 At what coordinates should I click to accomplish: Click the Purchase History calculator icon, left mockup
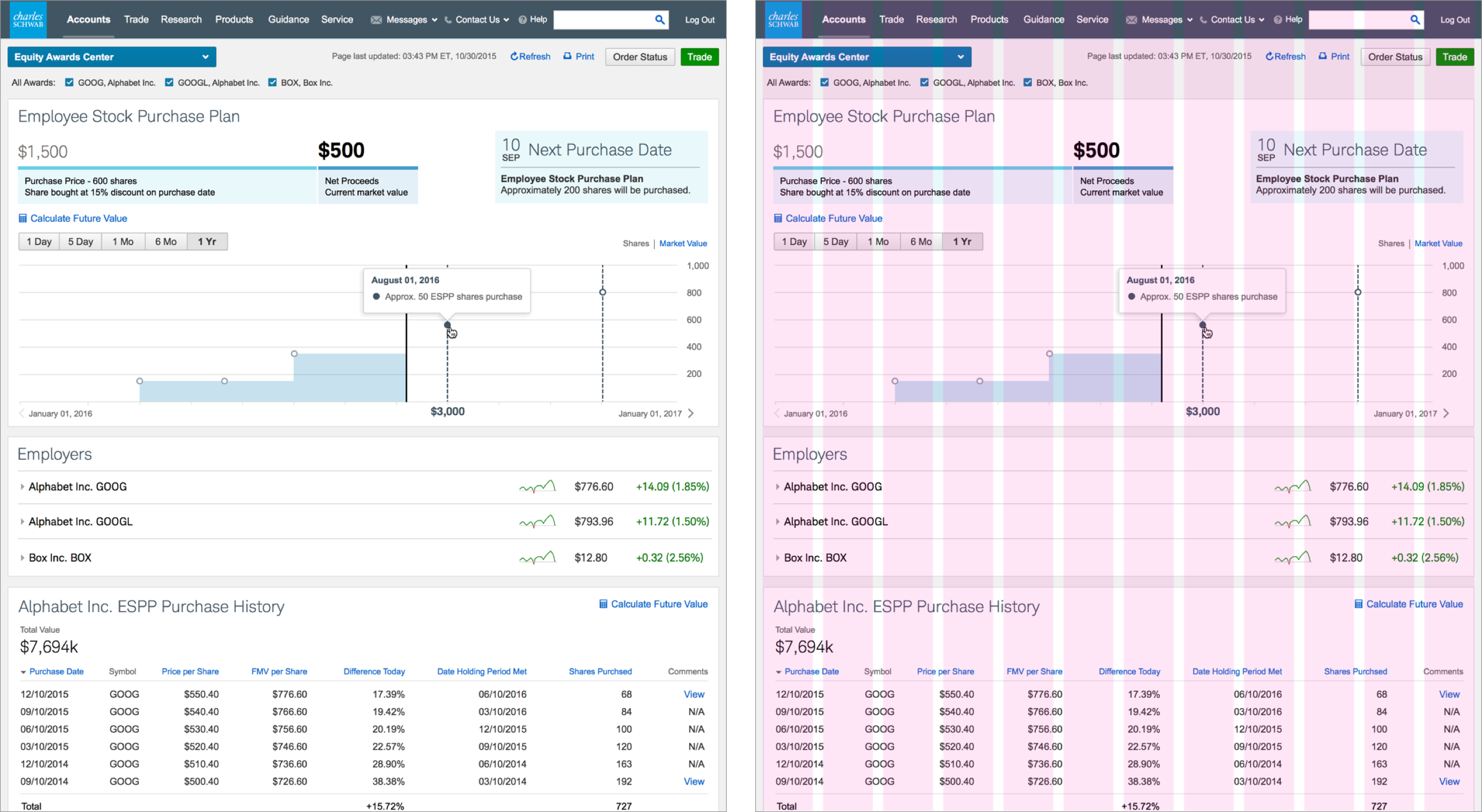click(603, 604)
